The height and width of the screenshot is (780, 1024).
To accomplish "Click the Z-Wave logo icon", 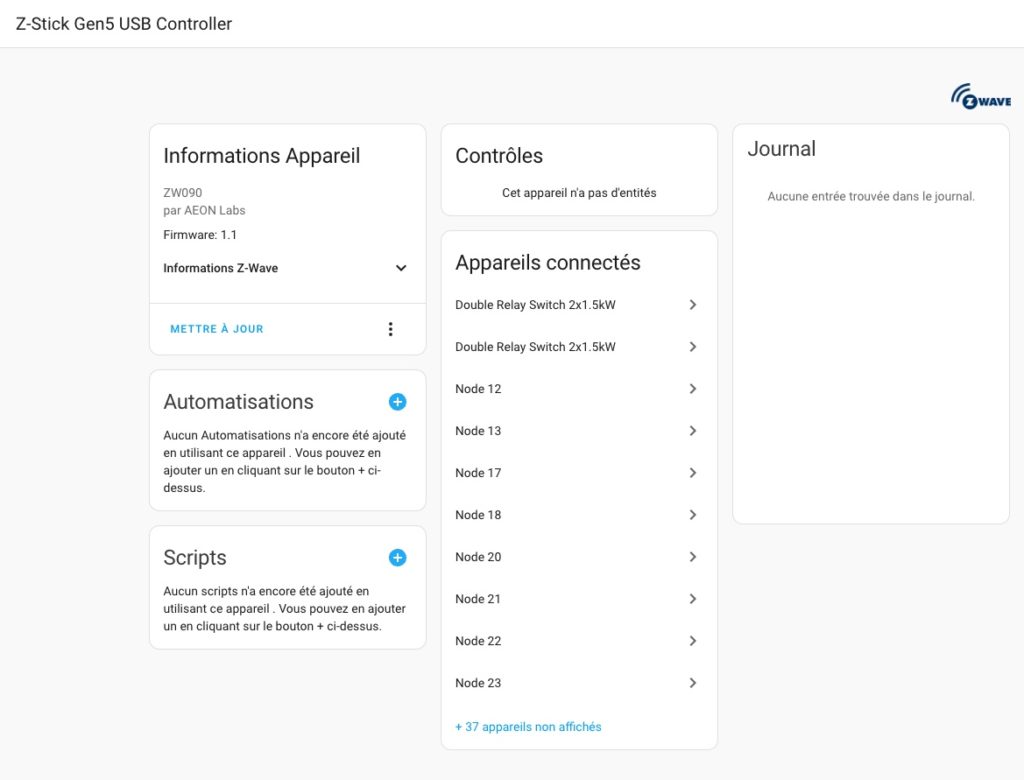I will click(981, 97).
